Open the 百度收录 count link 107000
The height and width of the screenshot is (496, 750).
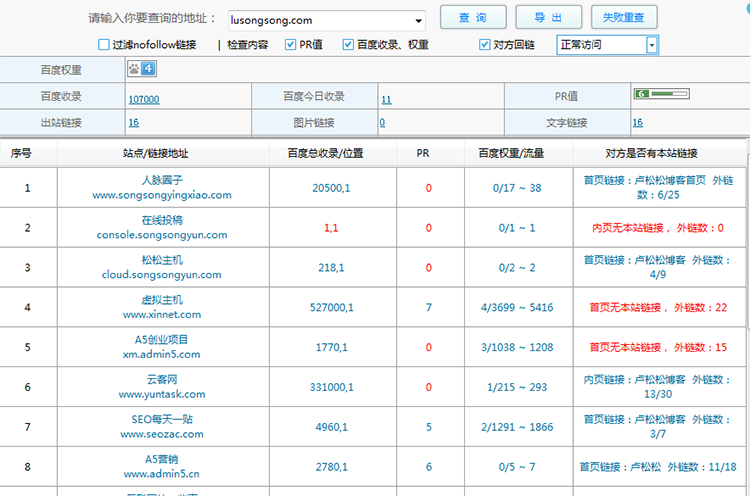pyautogui.click(x=143, y=98)
